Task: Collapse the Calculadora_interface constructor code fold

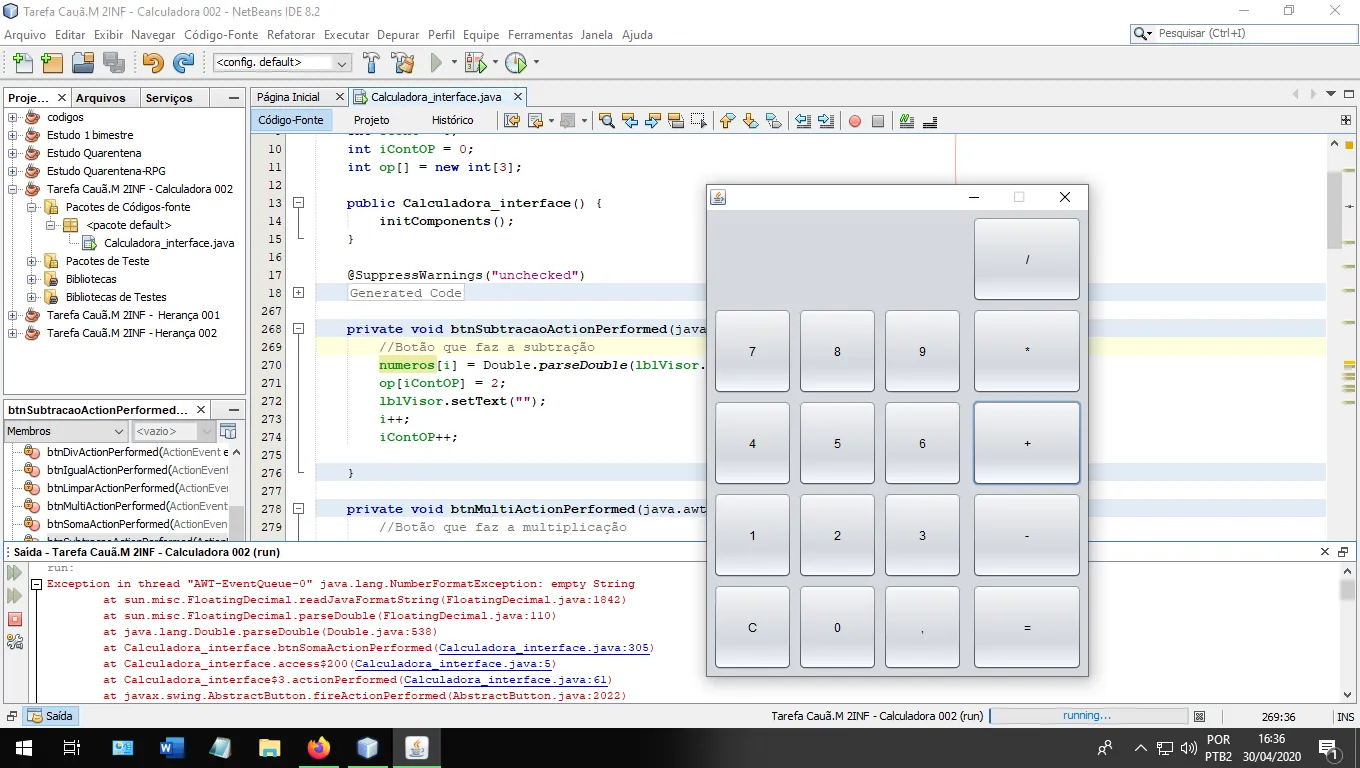Action: click(x=298, y=203)
